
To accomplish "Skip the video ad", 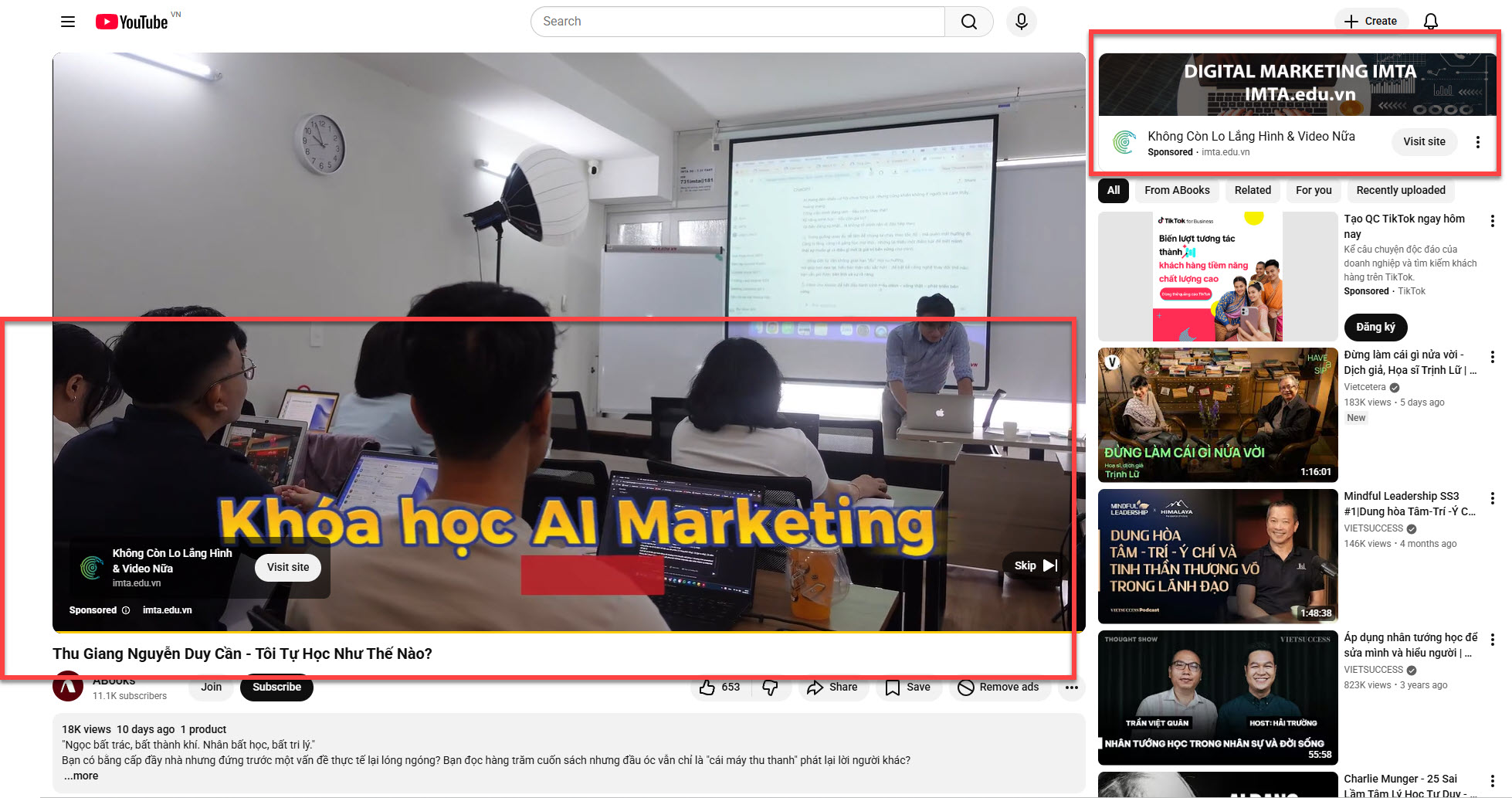I will [1032, 565].
